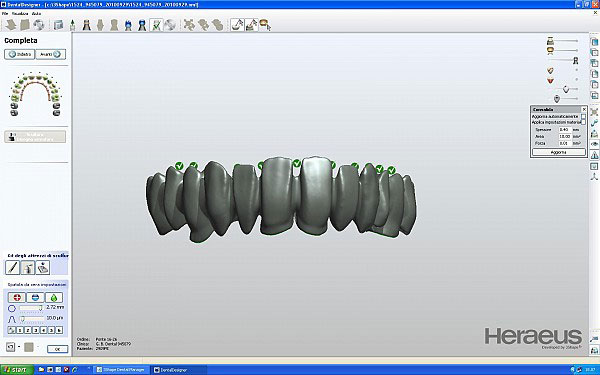The image size is (600, 375).
Task: Open the warning triangle icon in right sidebar
Action: pyautogui.click(x=594, y=155)
